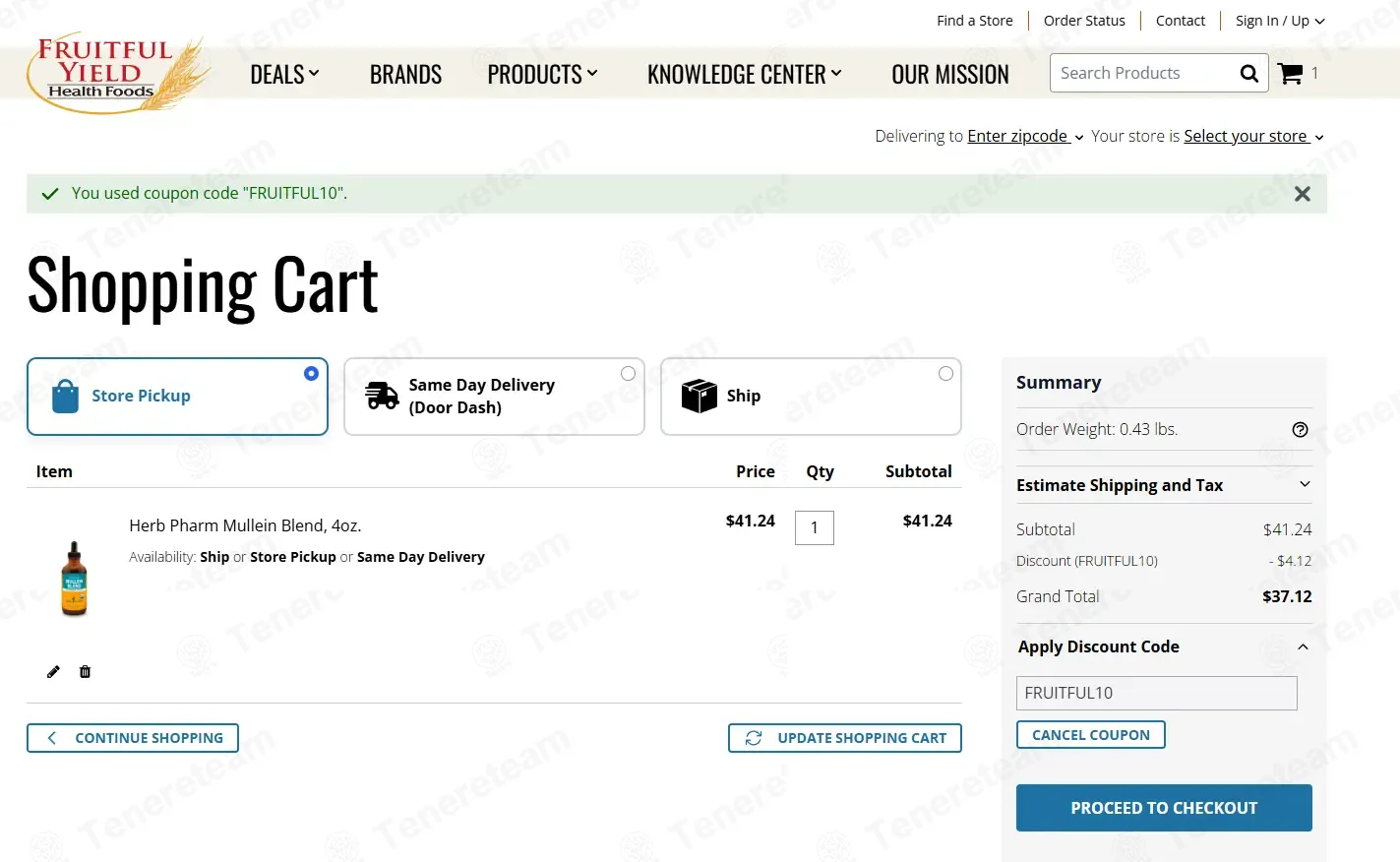
Task: Click Proceed to Checkout button
Action: [1164, 808]
